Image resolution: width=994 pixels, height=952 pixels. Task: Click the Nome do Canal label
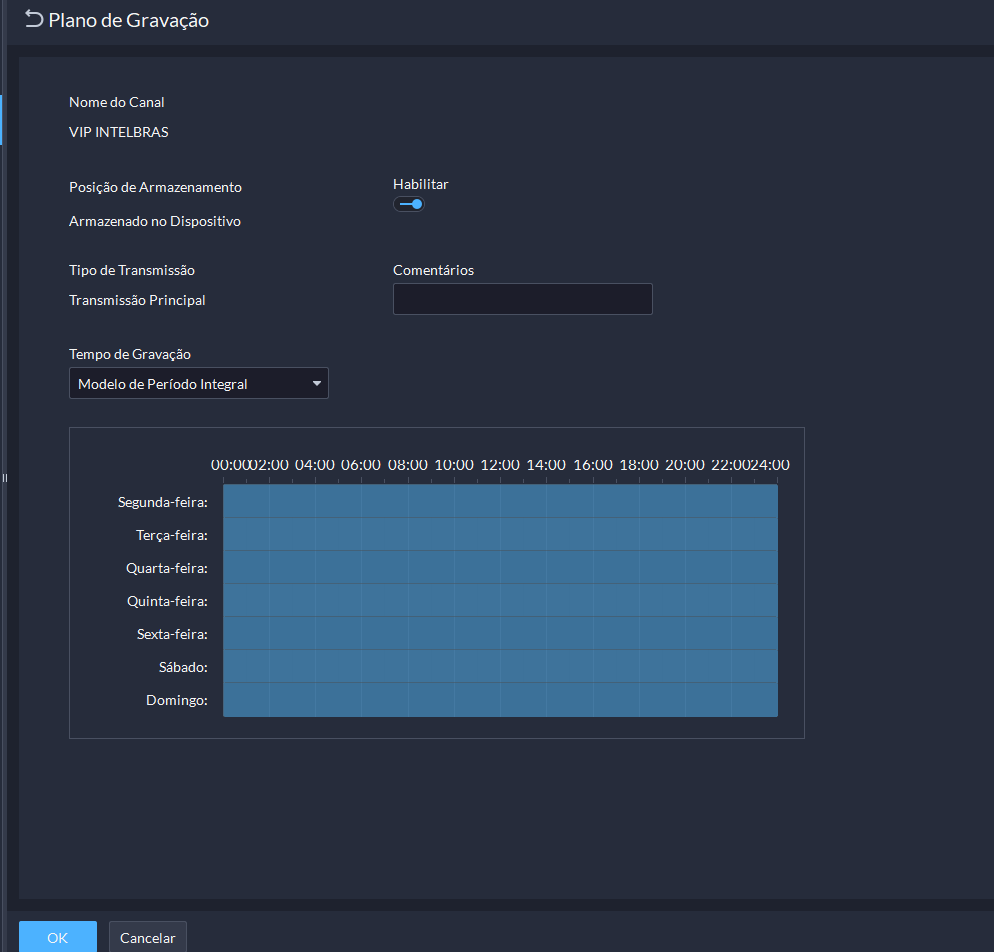coord(117,102)
